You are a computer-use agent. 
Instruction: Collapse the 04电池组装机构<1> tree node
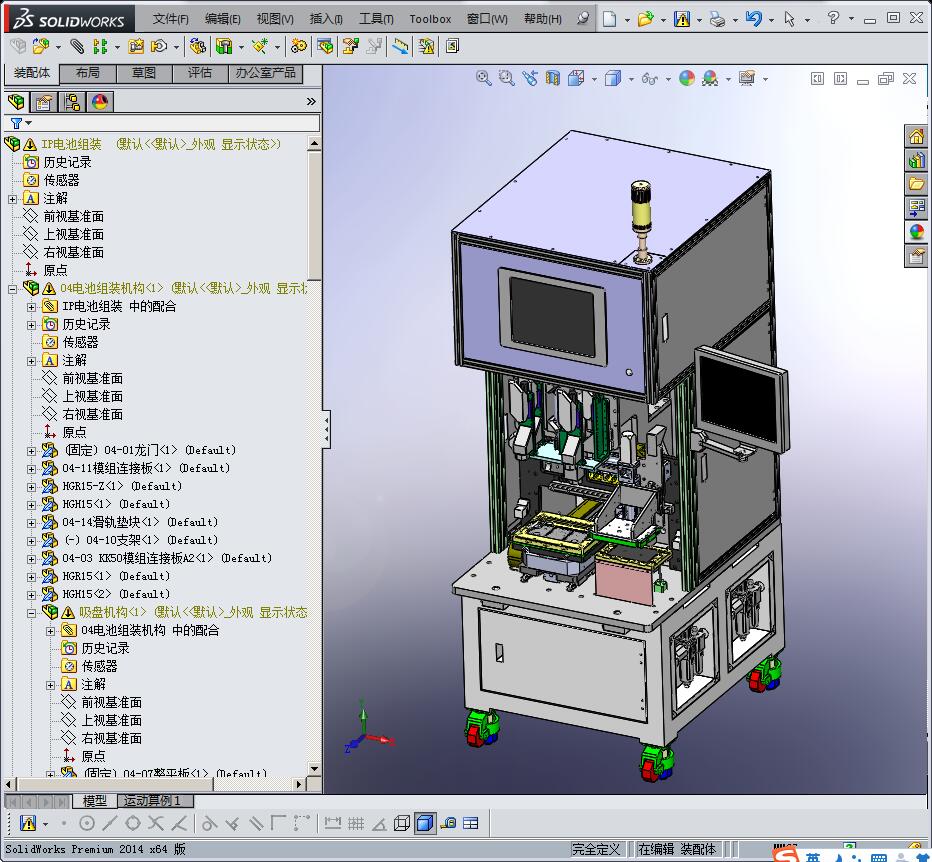point(12,289)
